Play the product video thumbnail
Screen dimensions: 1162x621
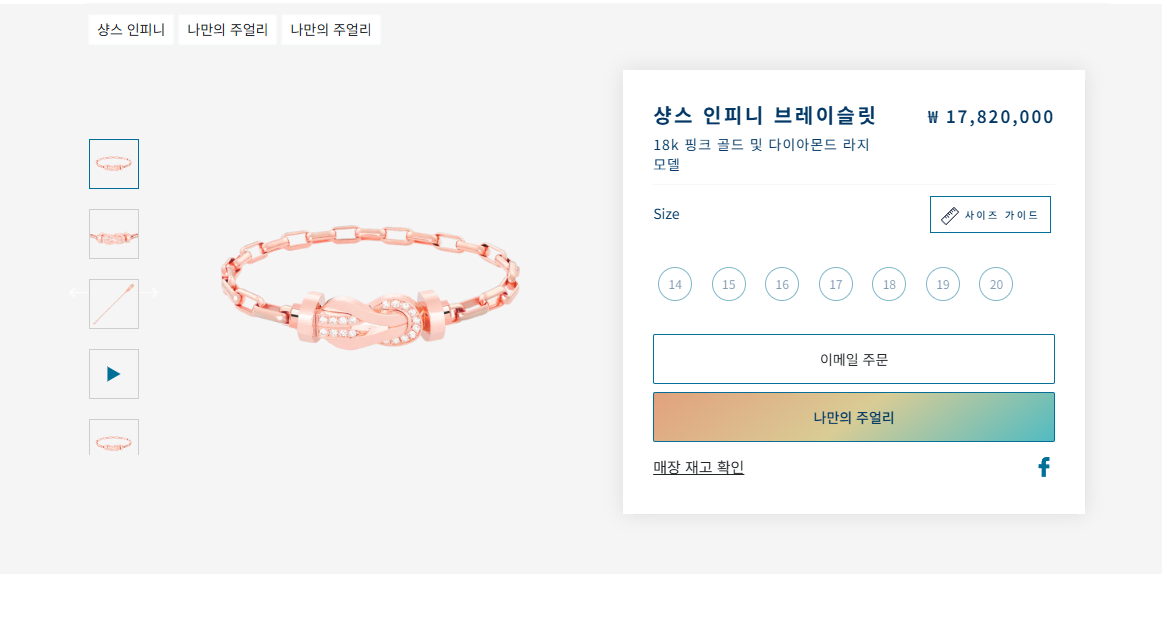point(113,373)
